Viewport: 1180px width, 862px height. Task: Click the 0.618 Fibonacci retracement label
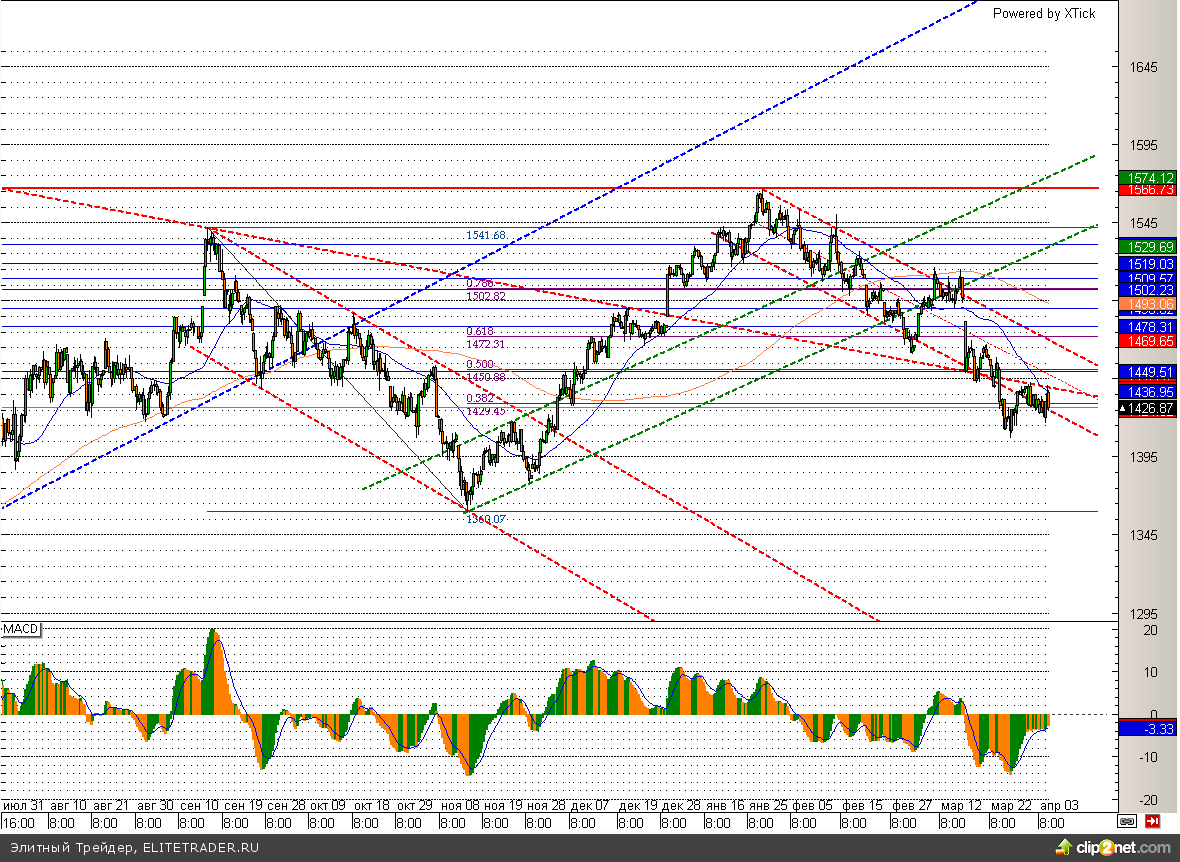(x=480, y=331)
